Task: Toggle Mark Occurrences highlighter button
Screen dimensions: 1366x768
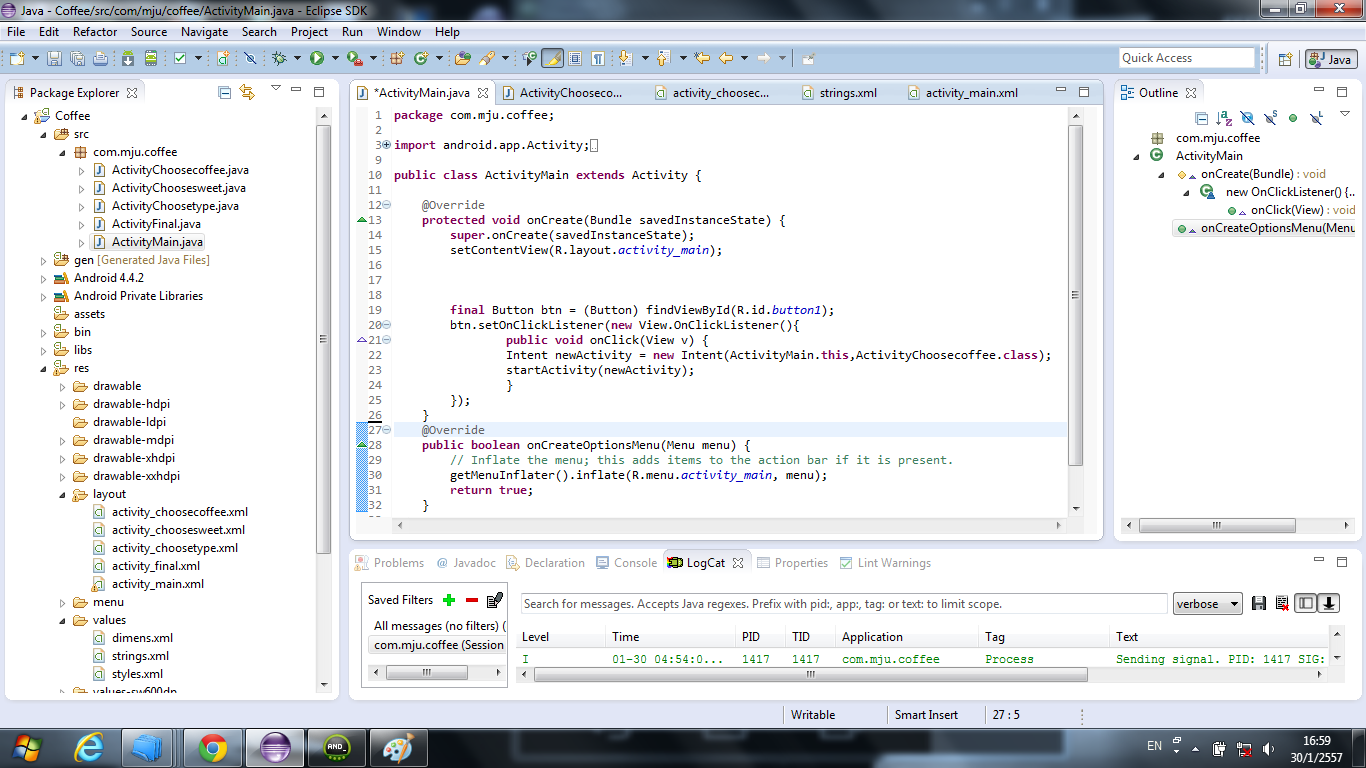Action: point(552,58)
